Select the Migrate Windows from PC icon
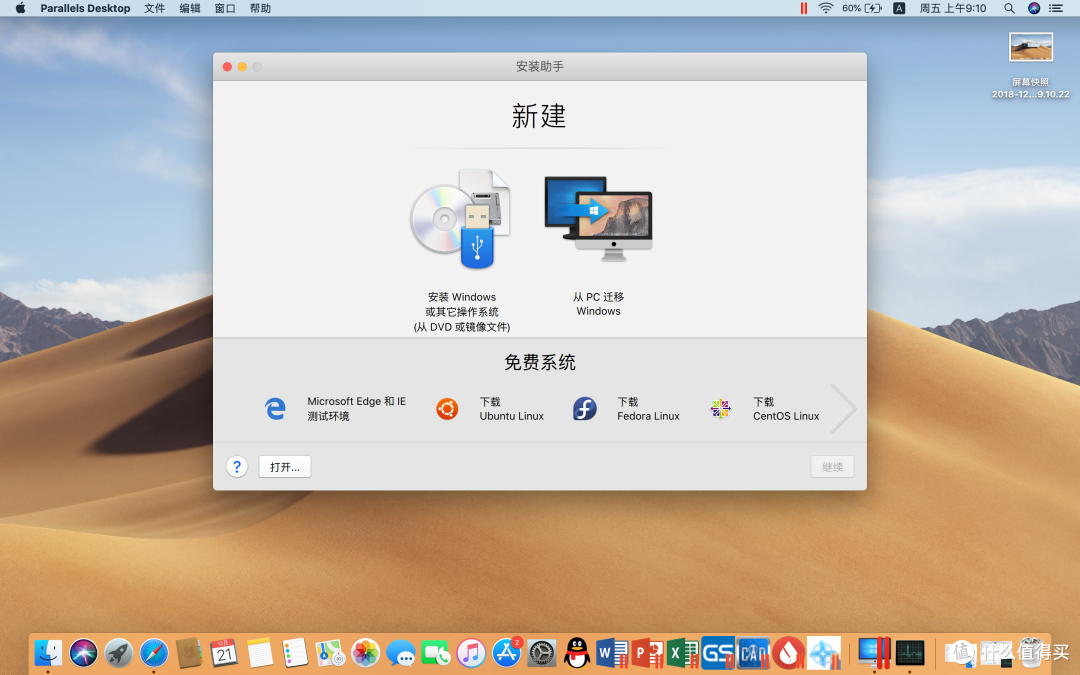Image resolution: width=1080 pixels, height=675 pixels. click(598, 219)
